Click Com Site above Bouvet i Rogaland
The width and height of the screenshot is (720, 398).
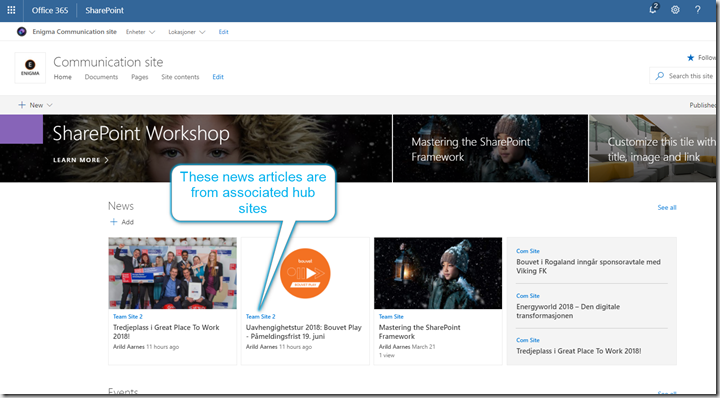(x=528, y=251)
